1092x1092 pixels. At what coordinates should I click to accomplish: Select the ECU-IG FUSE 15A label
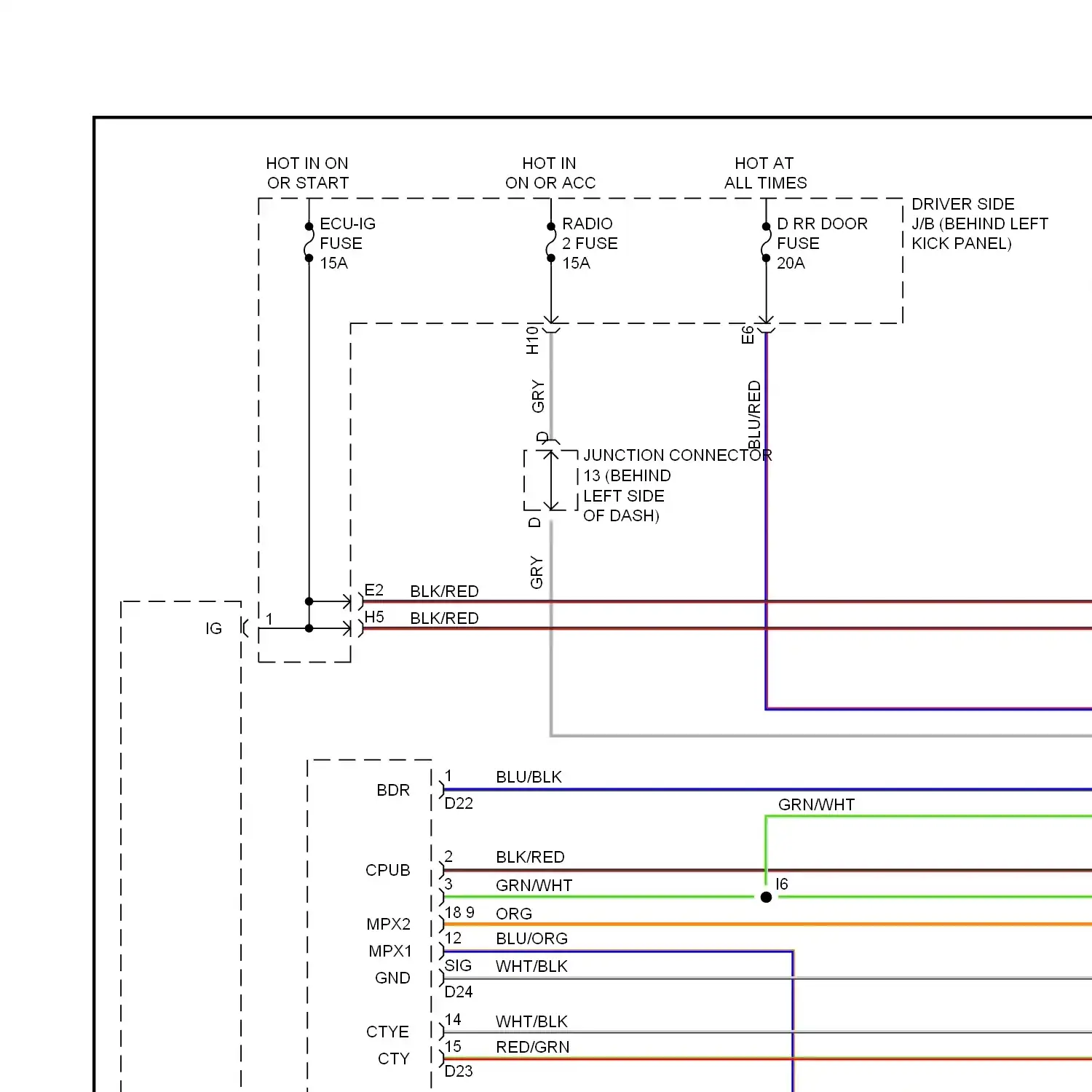347,243
